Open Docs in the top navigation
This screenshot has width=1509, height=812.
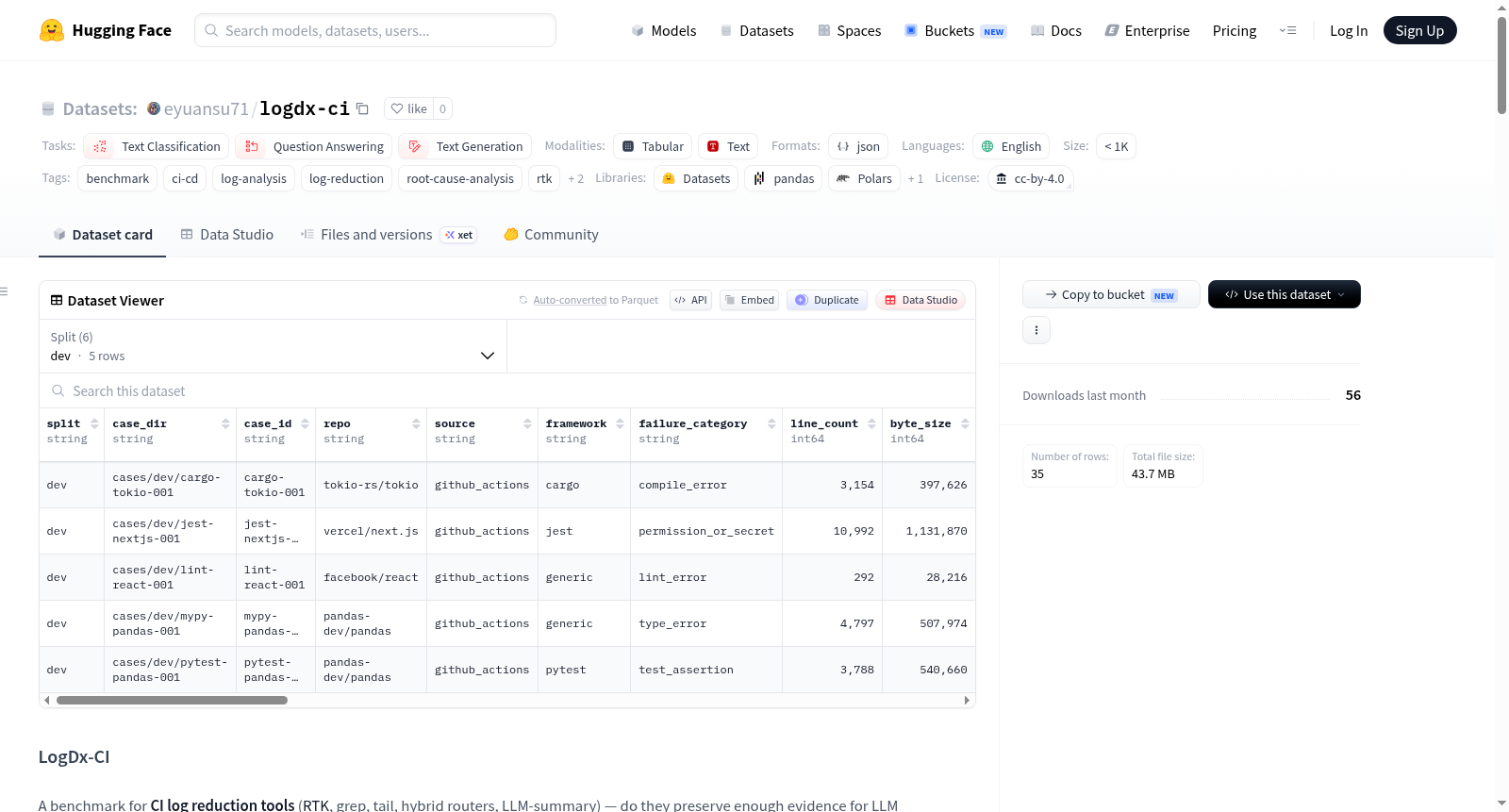(x=1056, y=30)
